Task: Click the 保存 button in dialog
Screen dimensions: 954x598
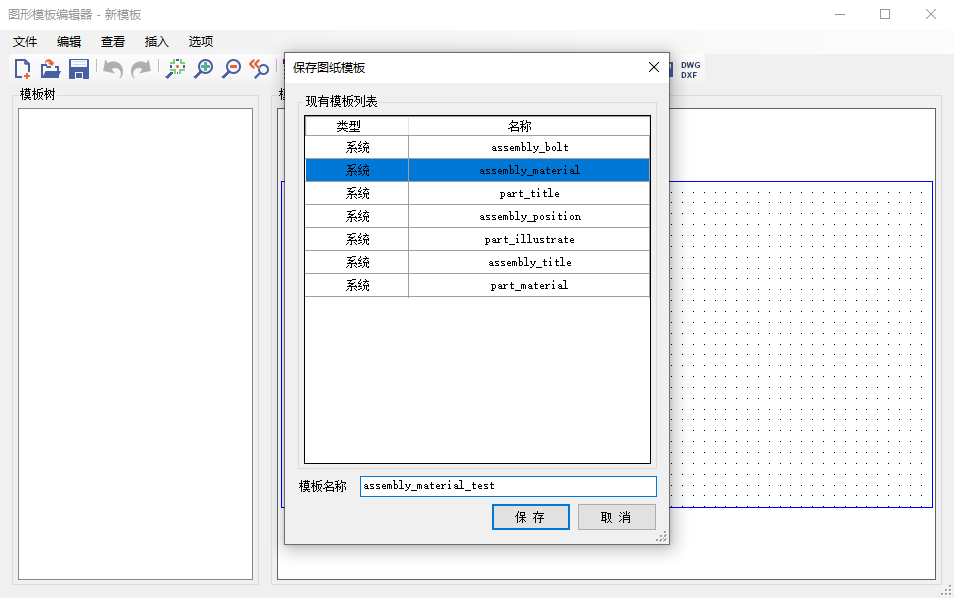Action: (x=531, y=517)
